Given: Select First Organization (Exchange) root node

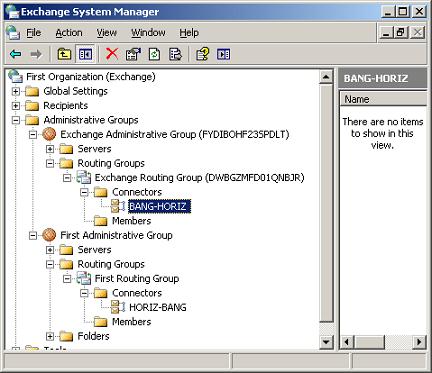Looking at the screenshot, I should pos(91,77).
